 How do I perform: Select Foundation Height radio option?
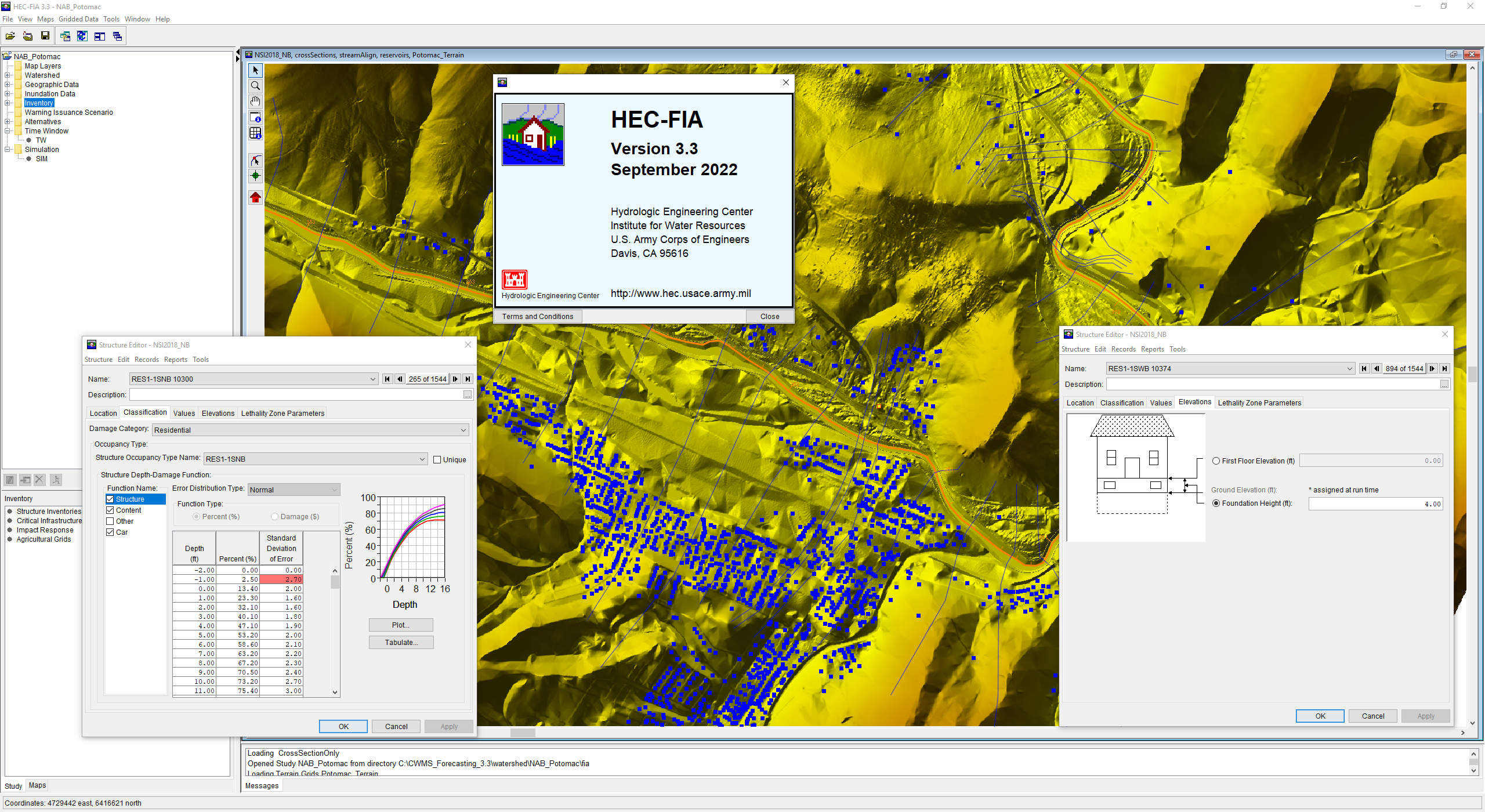point(1216,503)
